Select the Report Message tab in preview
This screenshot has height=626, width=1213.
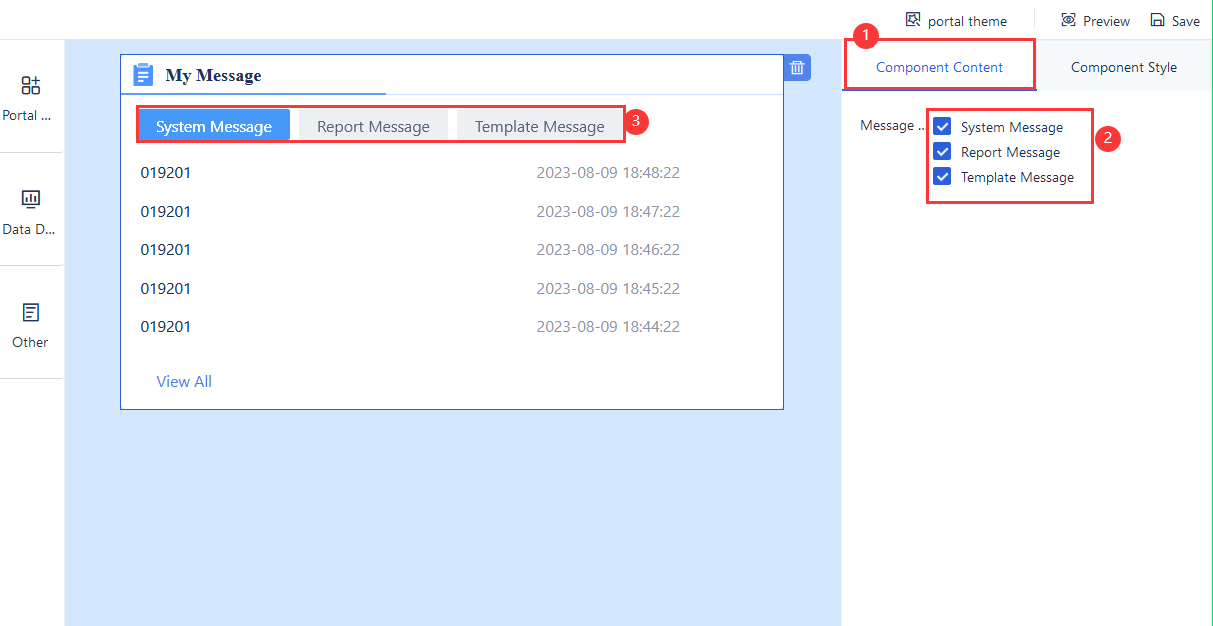pos(372,125)
